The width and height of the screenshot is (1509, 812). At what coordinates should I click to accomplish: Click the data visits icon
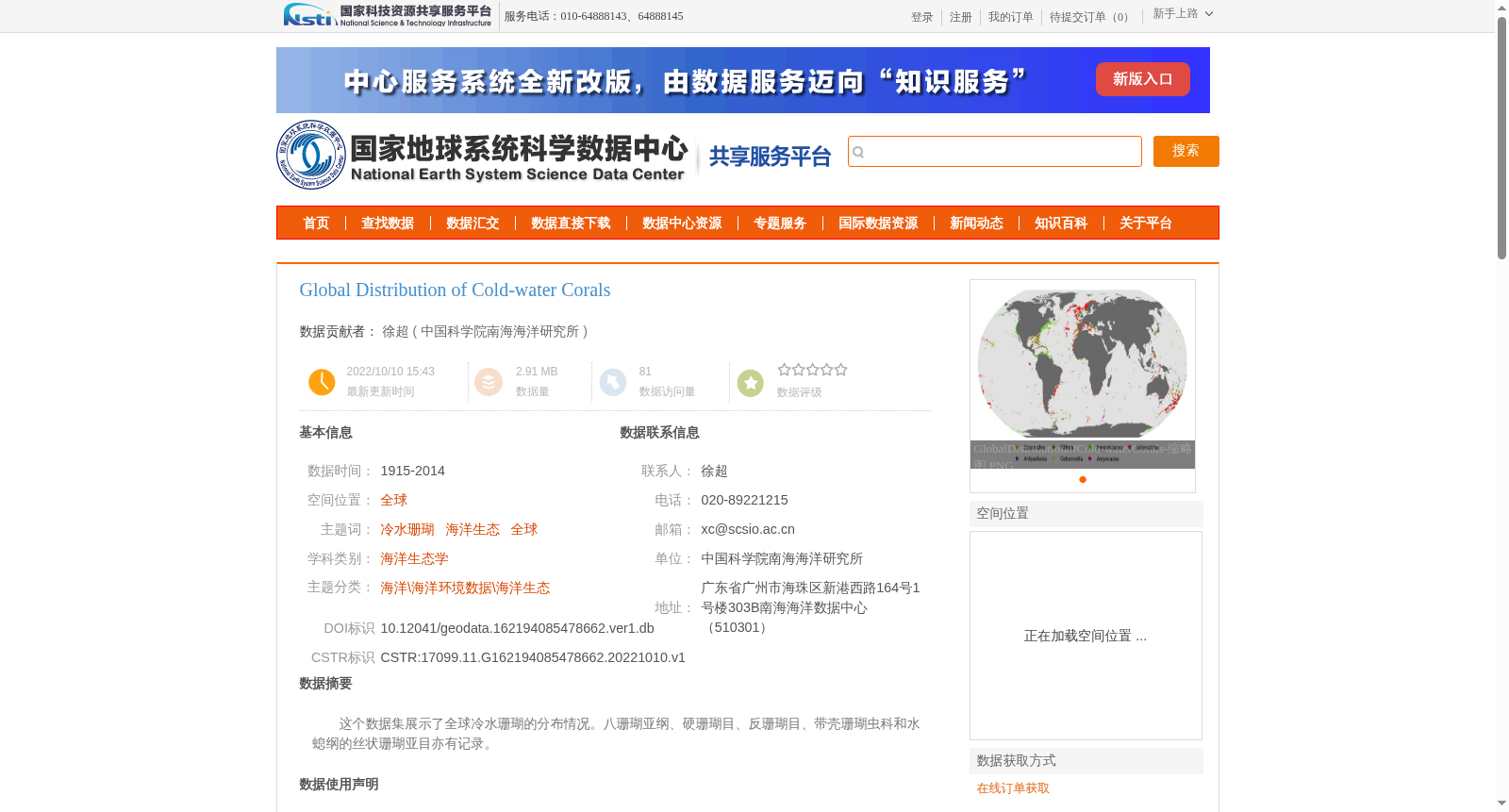tap(613, 382)
